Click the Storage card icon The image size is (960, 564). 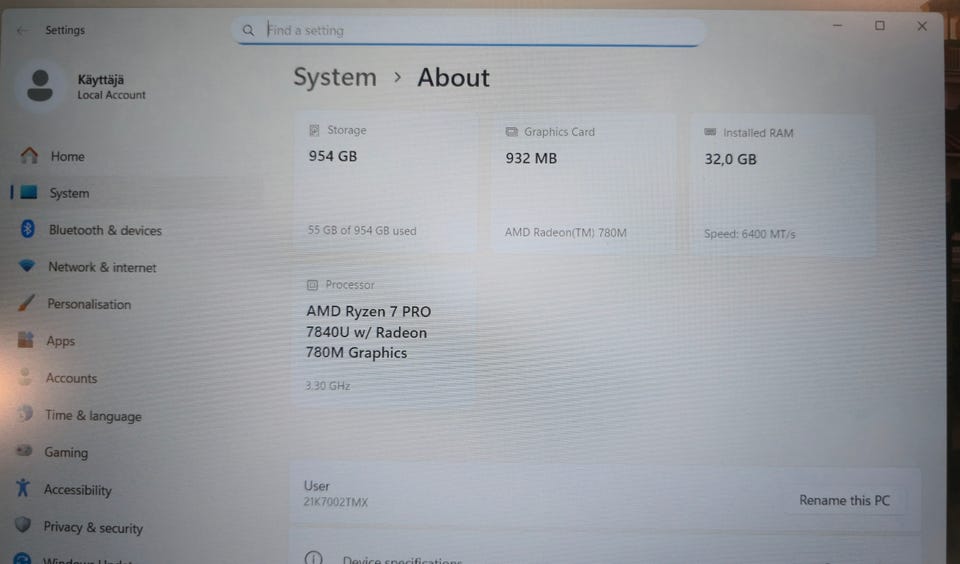[x=314, y=130]
